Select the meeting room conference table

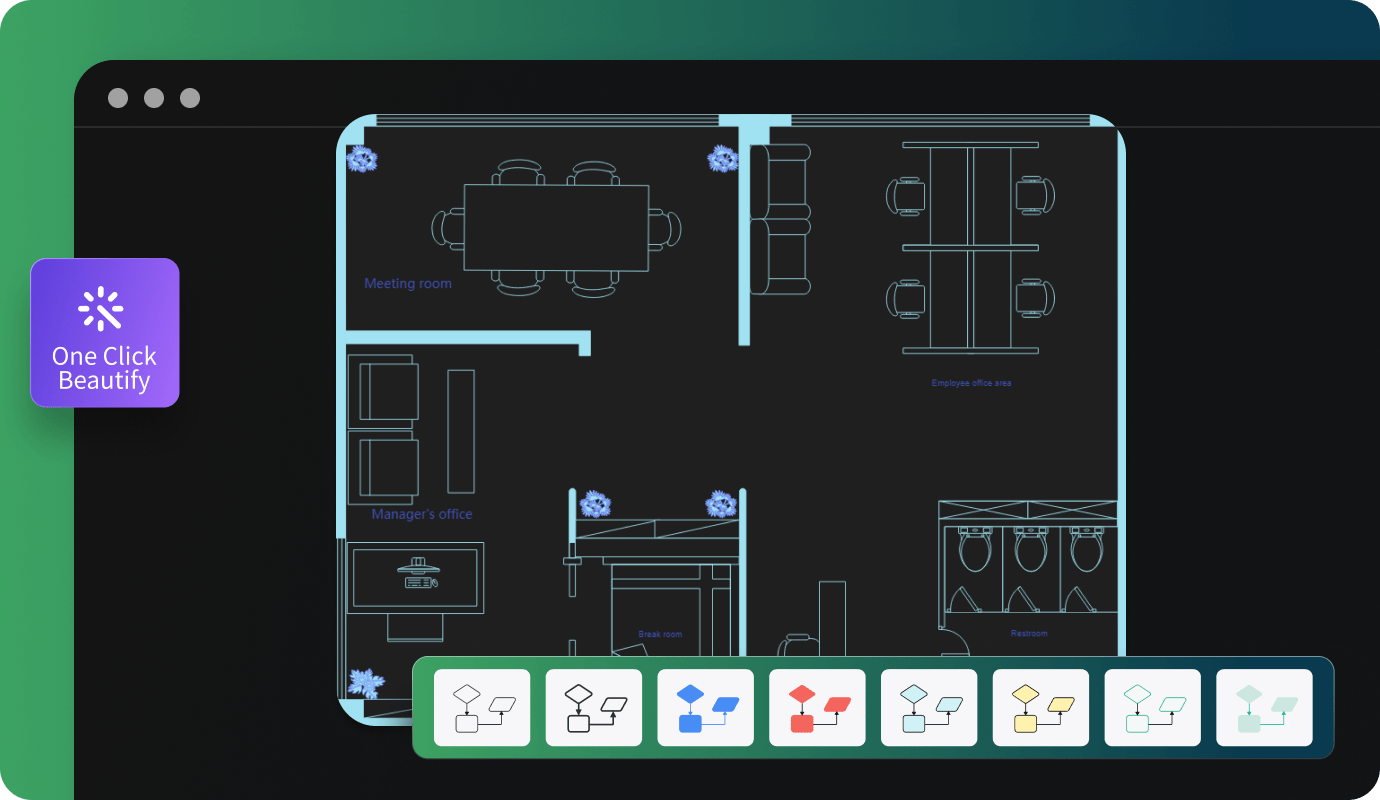[556, 228]
